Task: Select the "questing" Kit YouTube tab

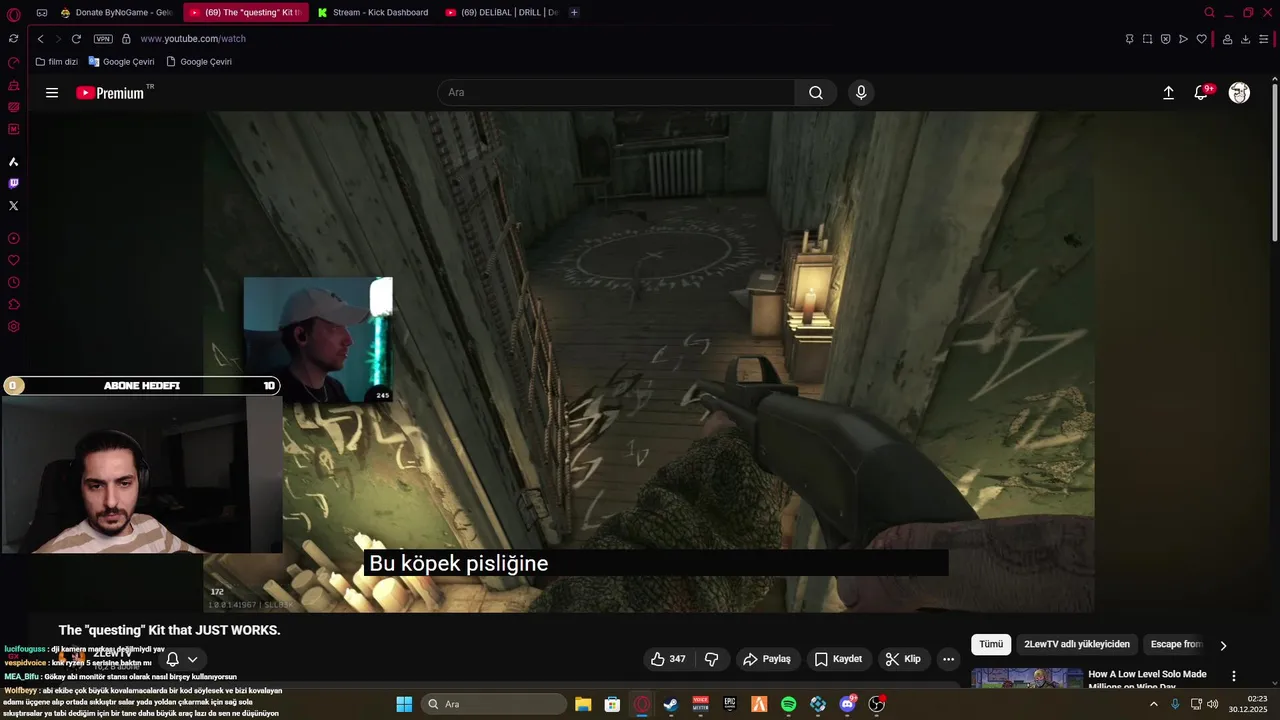Action: coord(244,13)
